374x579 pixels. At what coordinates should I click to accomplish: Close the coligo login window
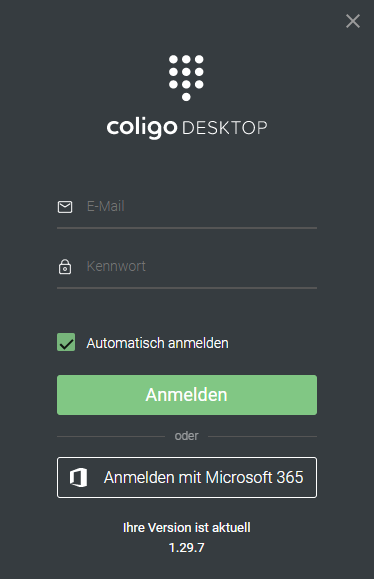click(353, 21)
